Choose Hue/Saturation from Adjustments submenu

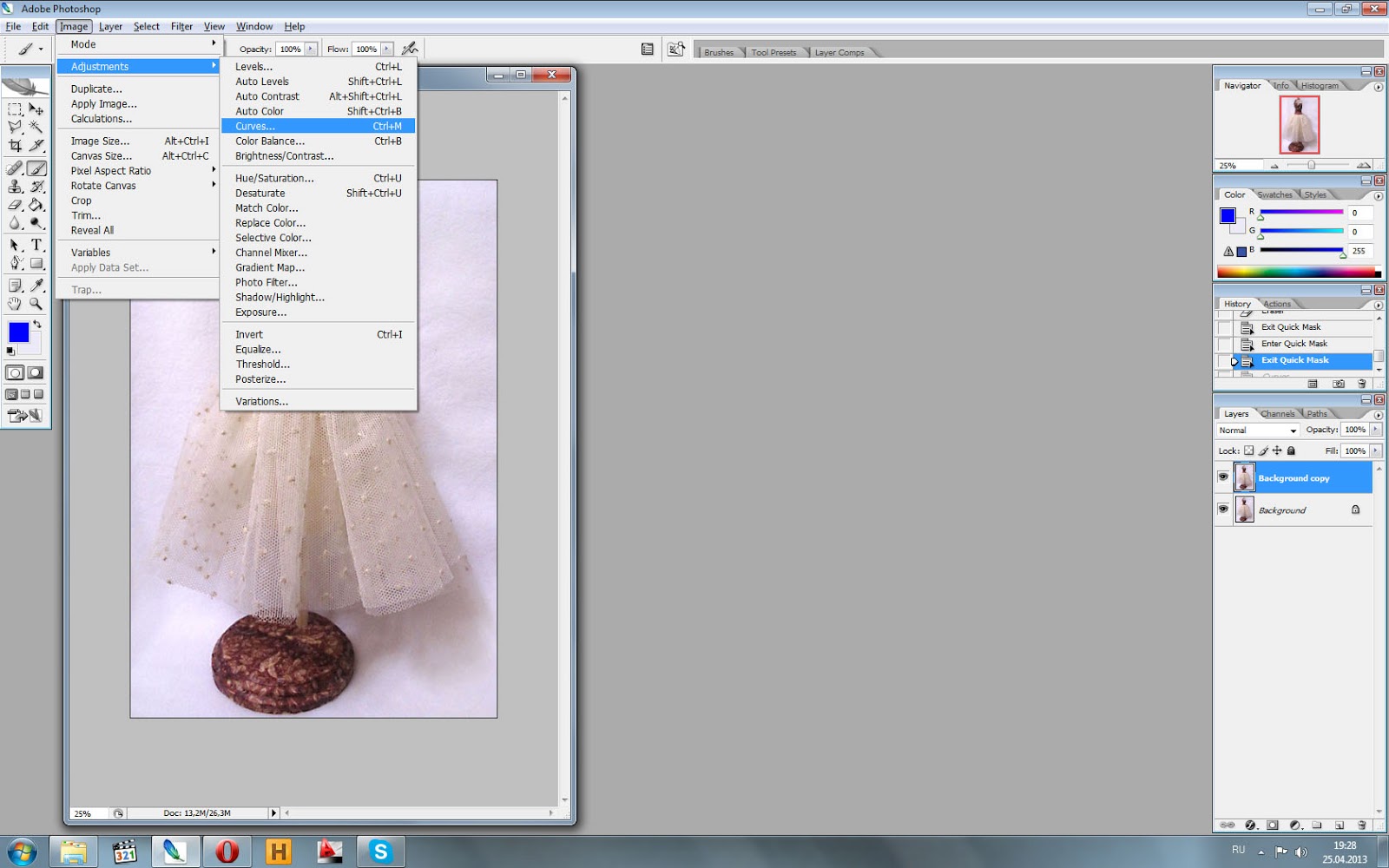pyautogui.click(x=318, y=178)
